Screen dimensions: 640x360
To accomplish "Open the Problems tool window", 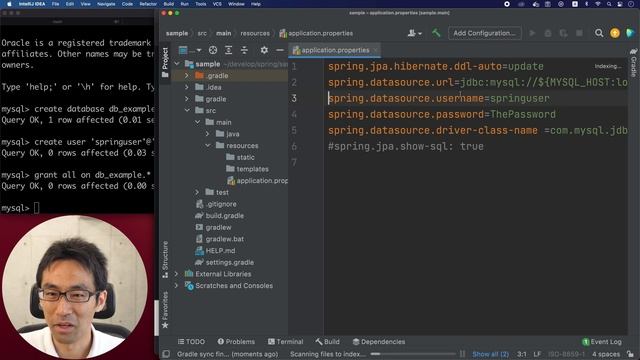I will pos(236,342).
